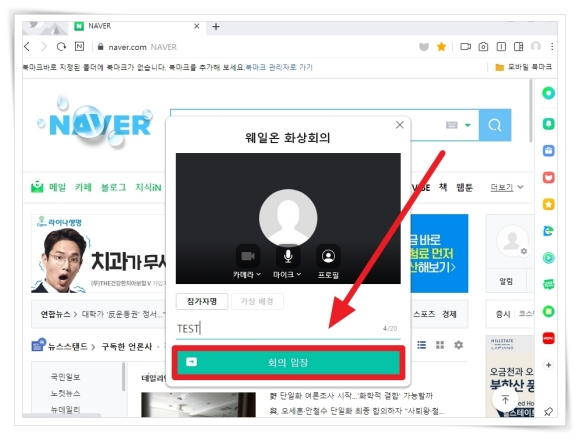Open the 블로그 menu link
The image size is (580, 440).
tap(114, 187)
